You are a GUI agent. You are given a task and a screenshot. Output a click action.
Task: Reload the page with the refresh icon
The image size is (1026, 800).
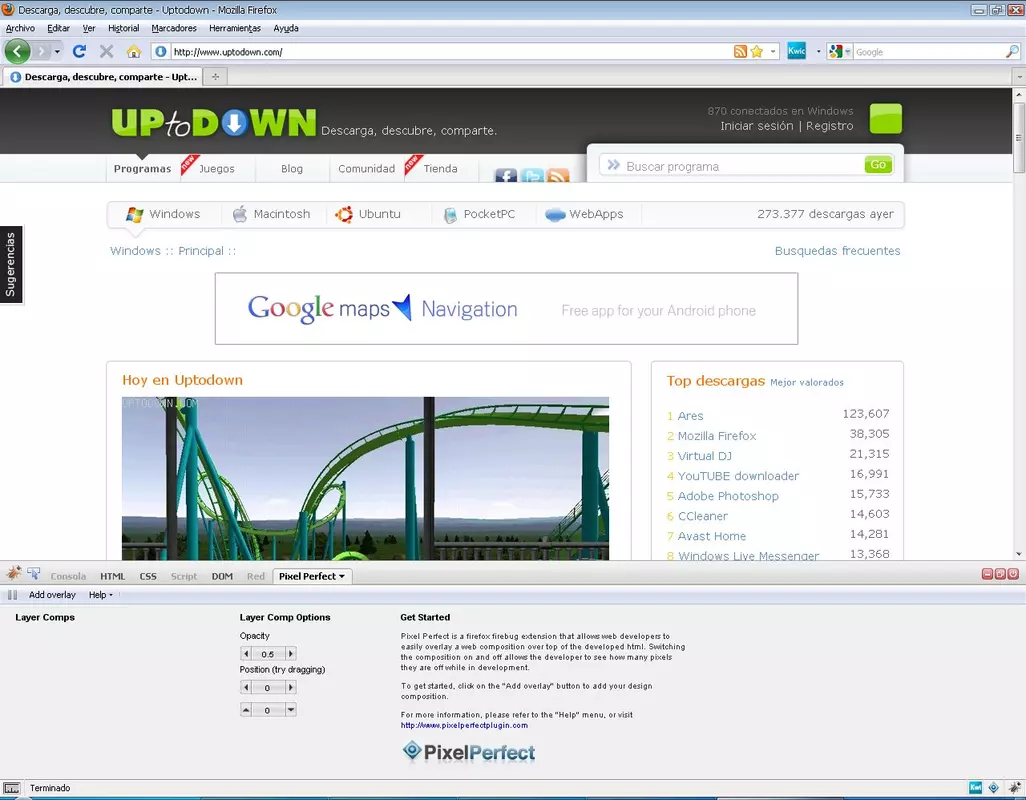tap(79, 51)
